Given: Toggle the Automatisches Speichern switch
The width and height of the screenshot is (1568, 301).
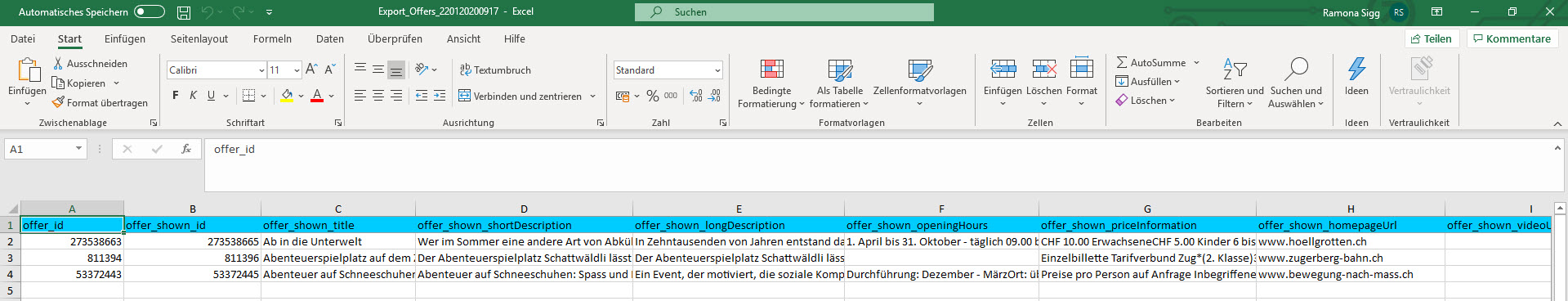Looking at the screenshot, I should (x=149, y=11).
